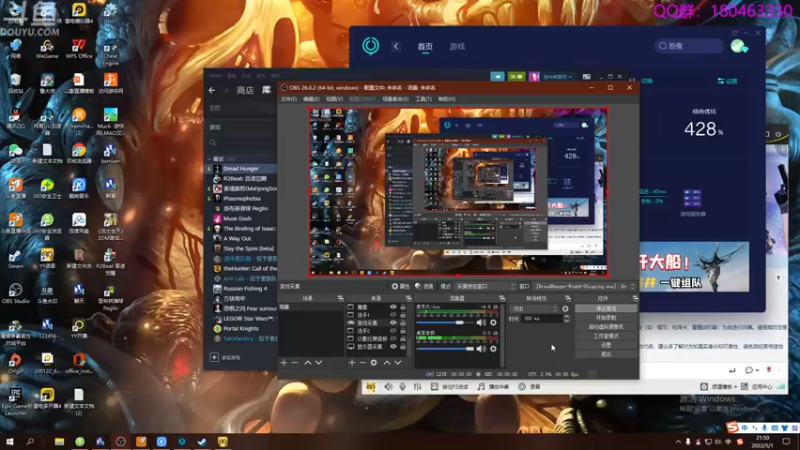This screenshot has height=450, width=800.
Task: Collapse the recent games group in Steam
Action: pos(209,159)
